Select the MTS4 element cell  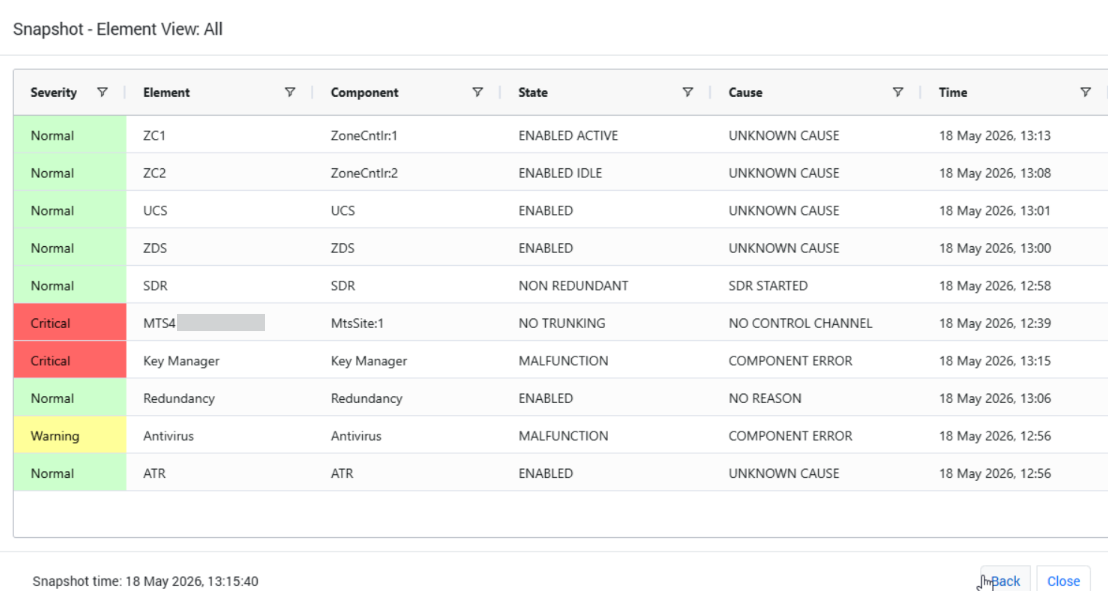coord(220,323)
